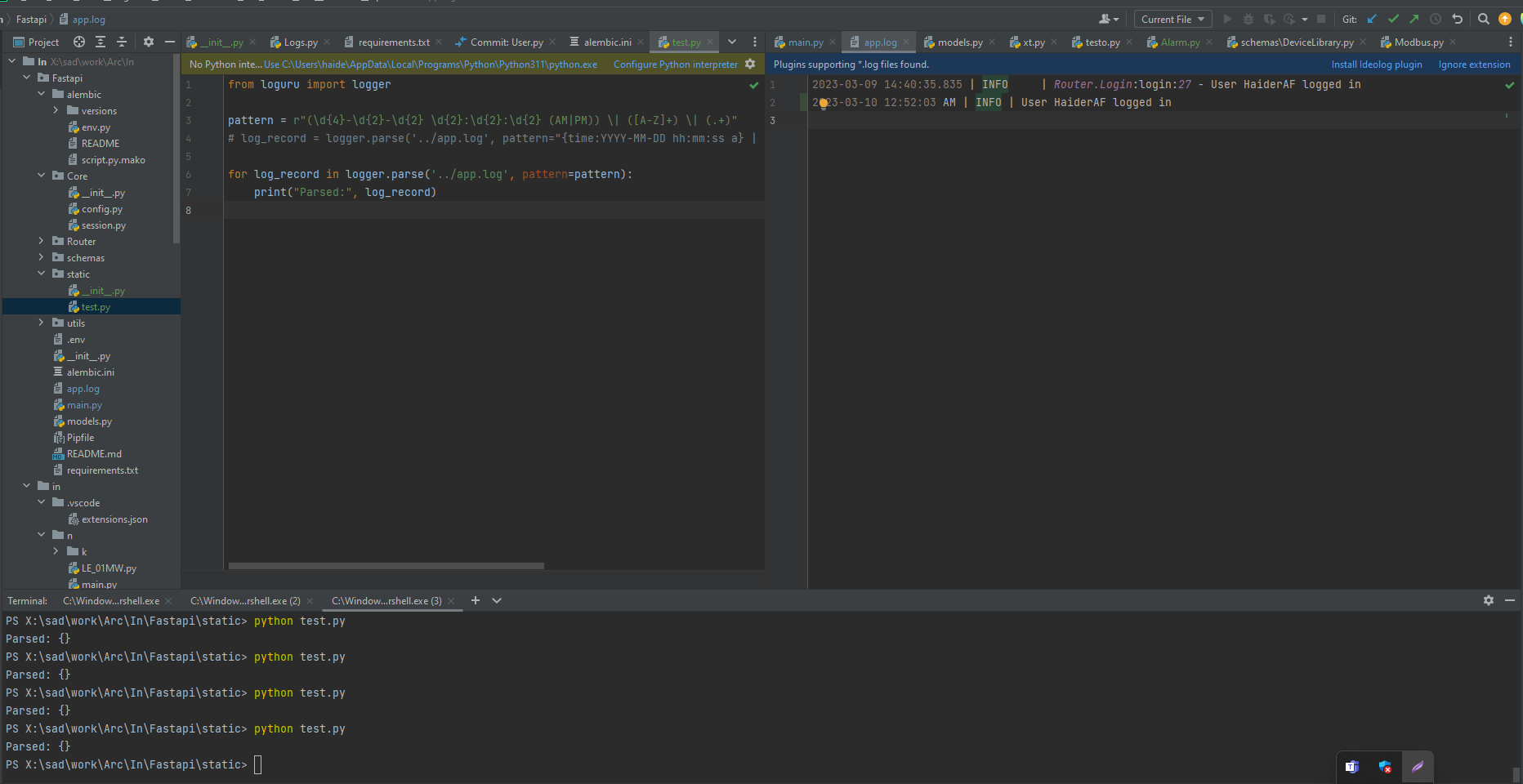Click Git Update Project blue arrow

click(x=1372, y=19)
